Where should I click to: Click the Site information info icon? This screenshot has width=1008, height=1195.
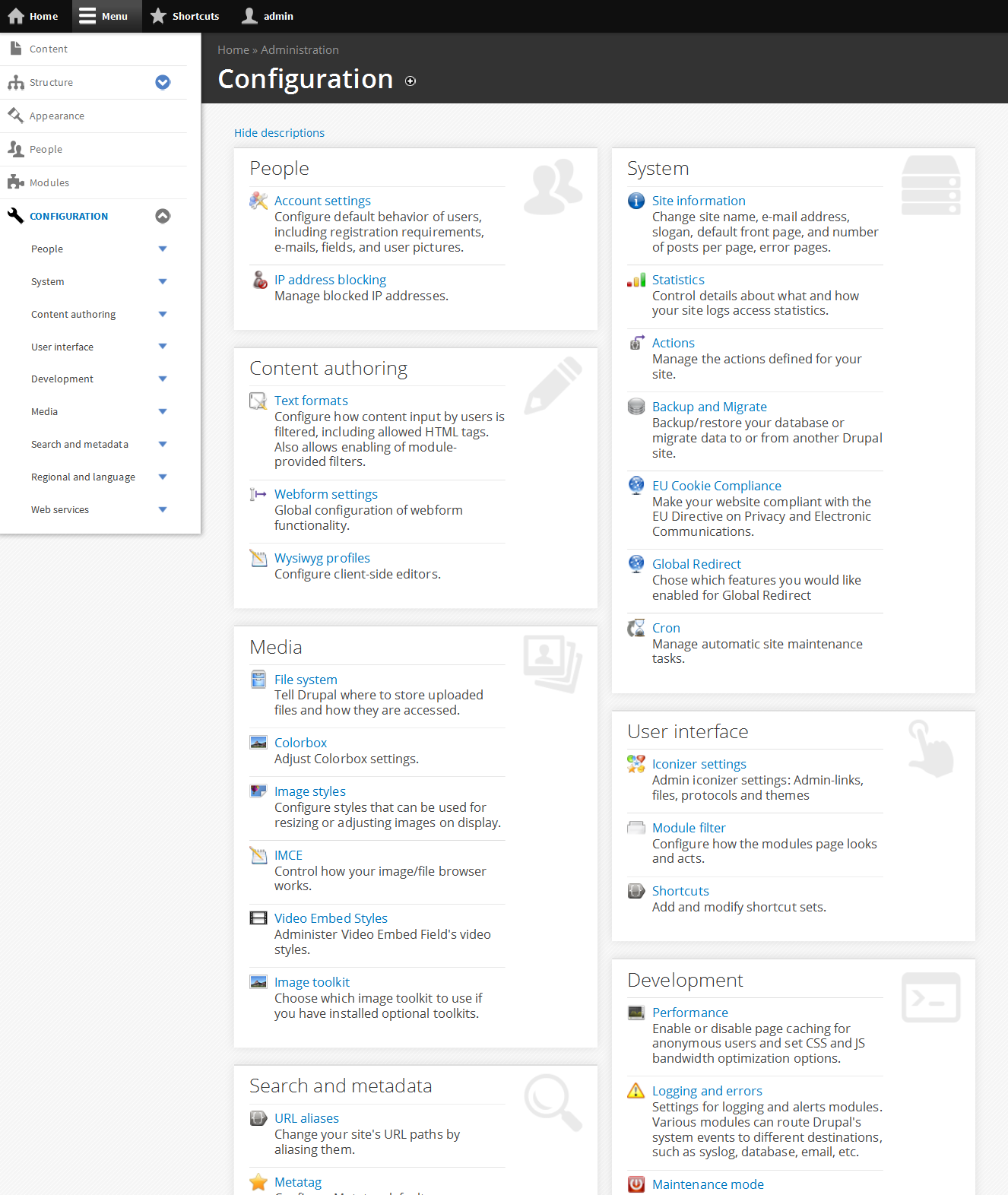pos(636,201)
